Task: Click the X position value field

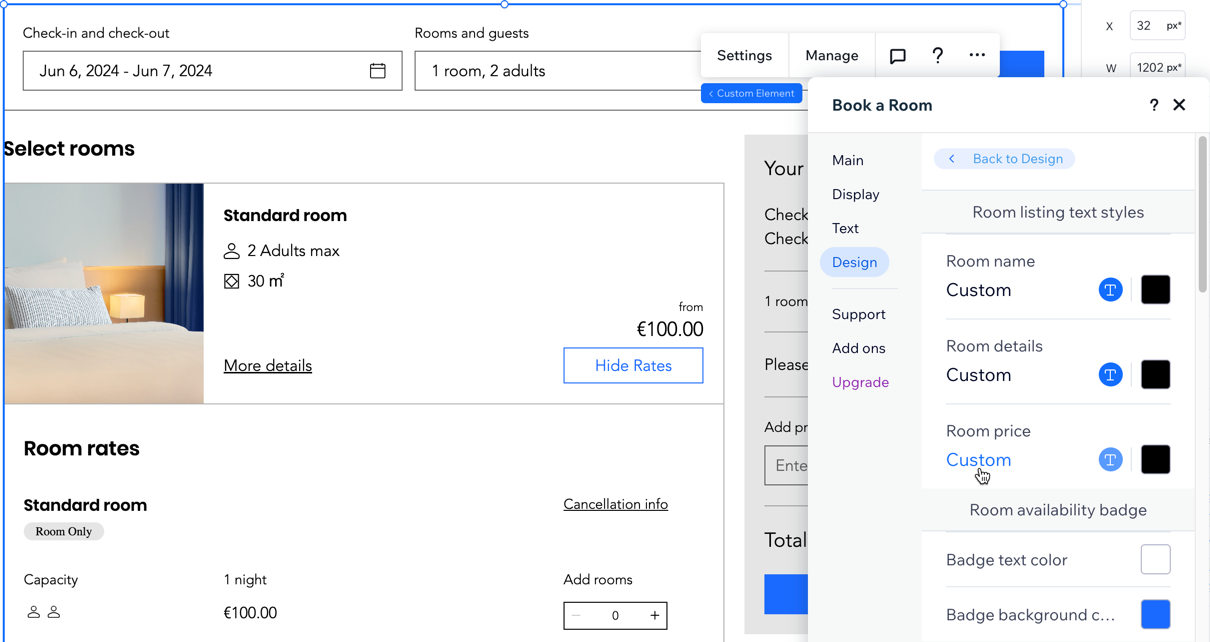Action: tap(1157, 26)
